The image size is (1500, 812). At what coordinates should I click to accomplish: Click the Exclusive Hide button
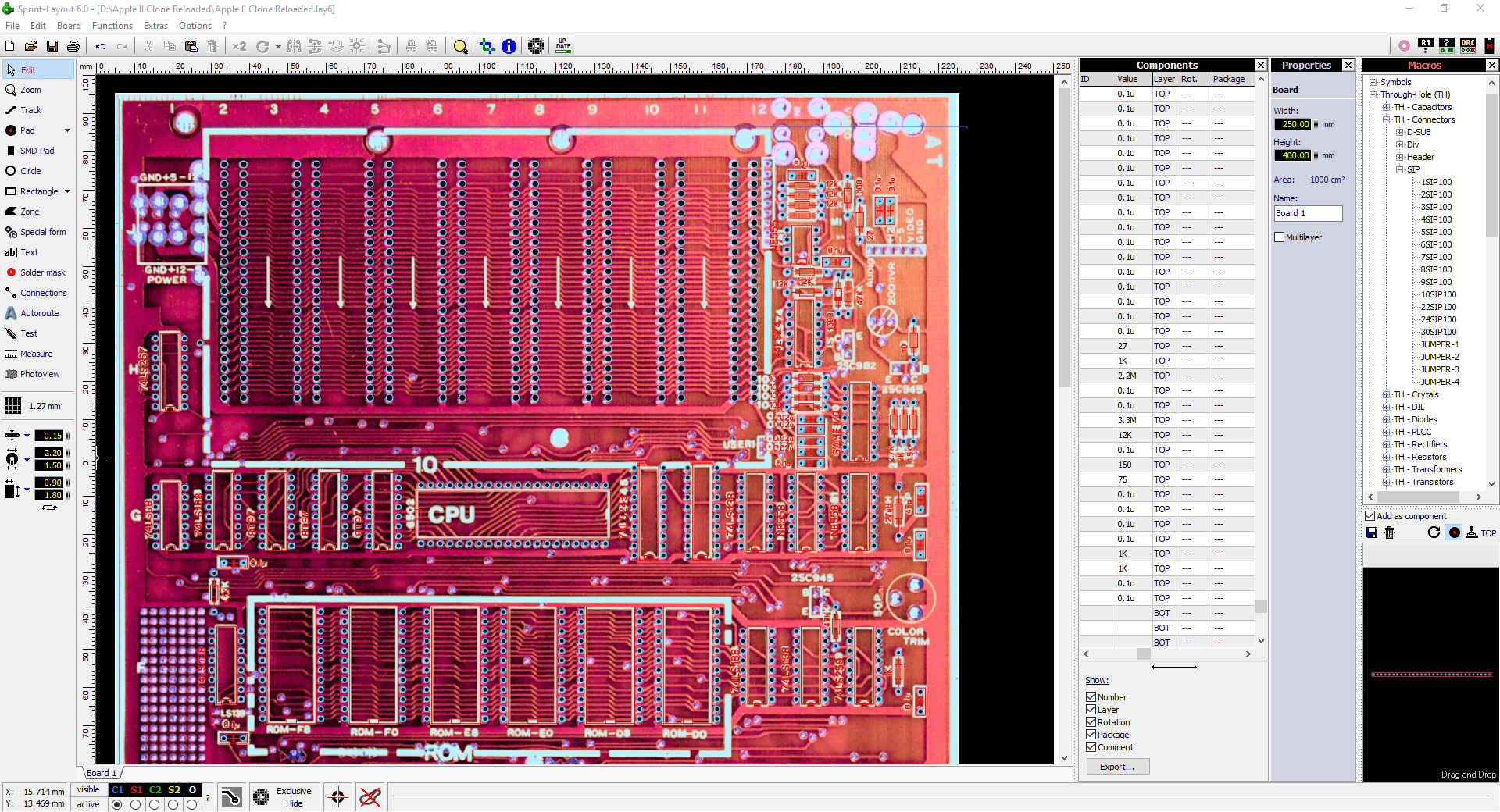(x=283, y=797)
